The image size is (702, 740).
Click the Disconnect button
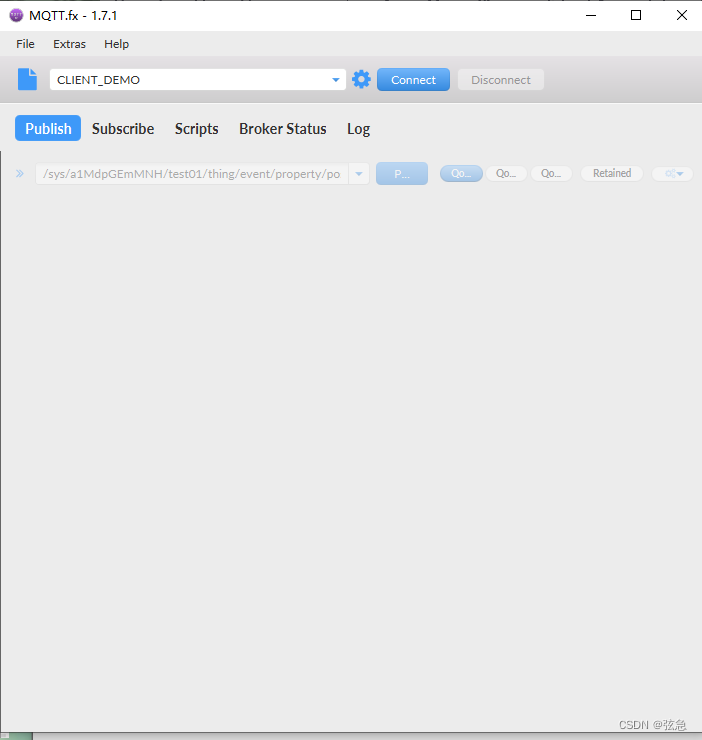click(501, 80)
